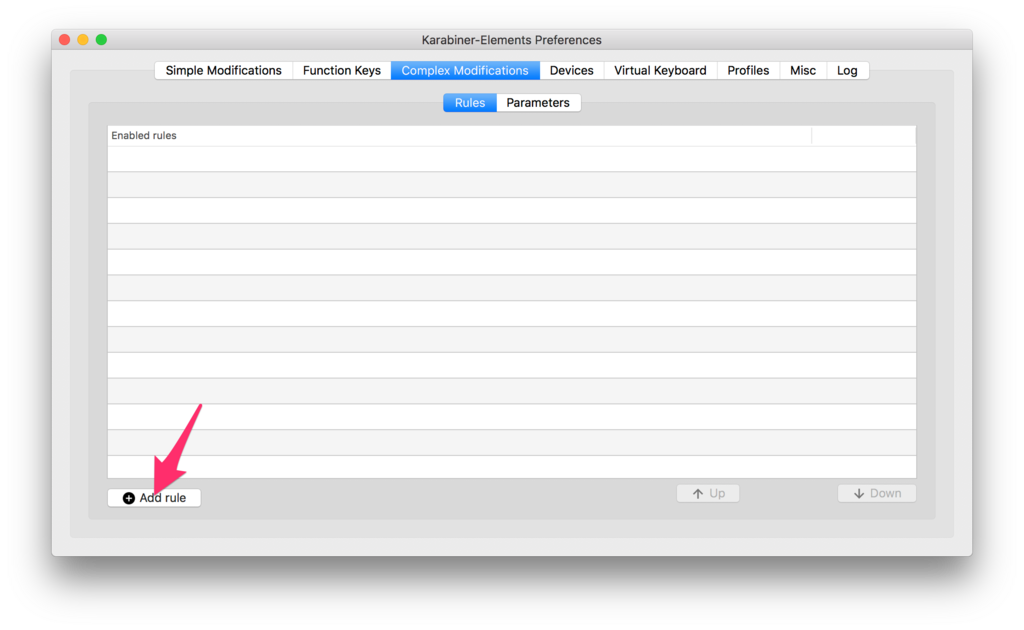Select the Rules segment
This screenshot has height=630, width=1024.
click(x=470, y=102)
